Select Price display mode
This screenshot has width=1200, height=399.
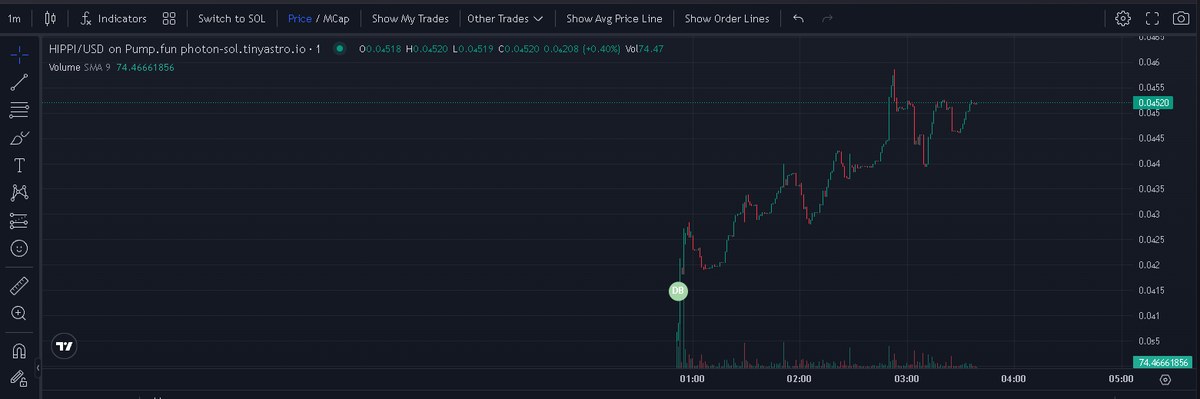(x=299, y=18)
